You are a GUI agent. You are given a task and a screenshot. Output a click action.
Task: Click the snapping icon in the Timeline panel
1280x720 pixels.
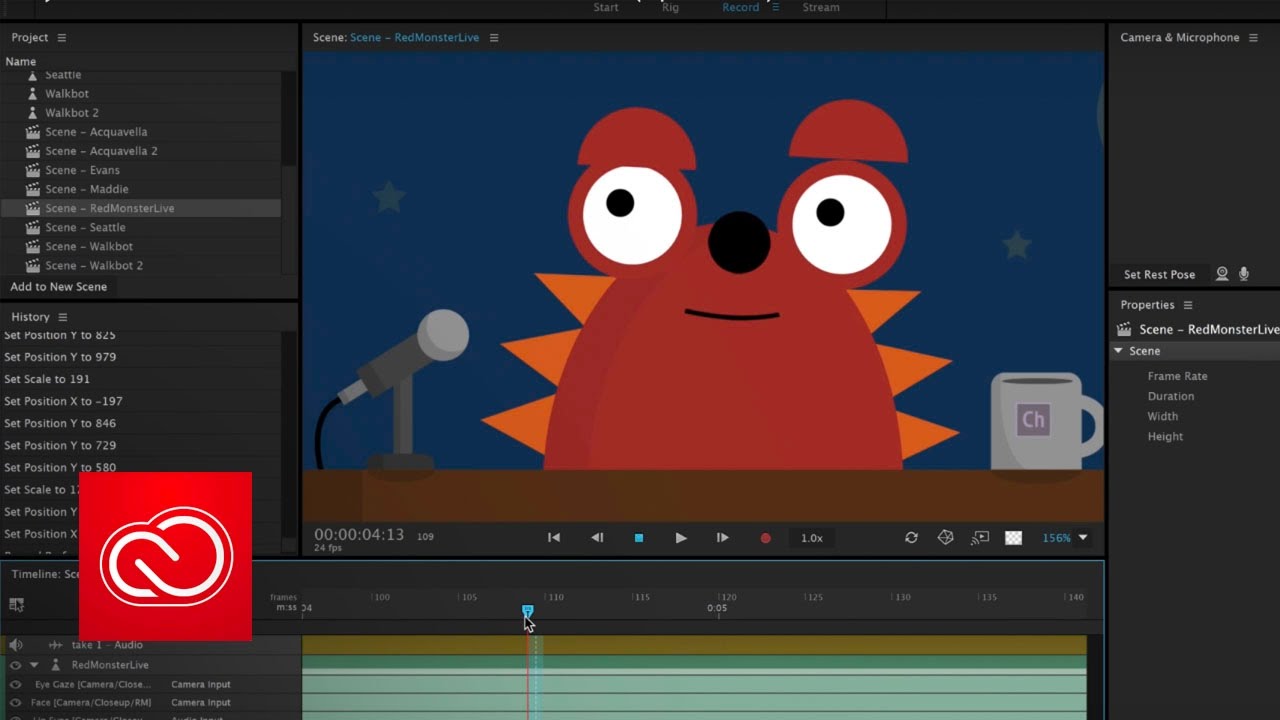16,604
